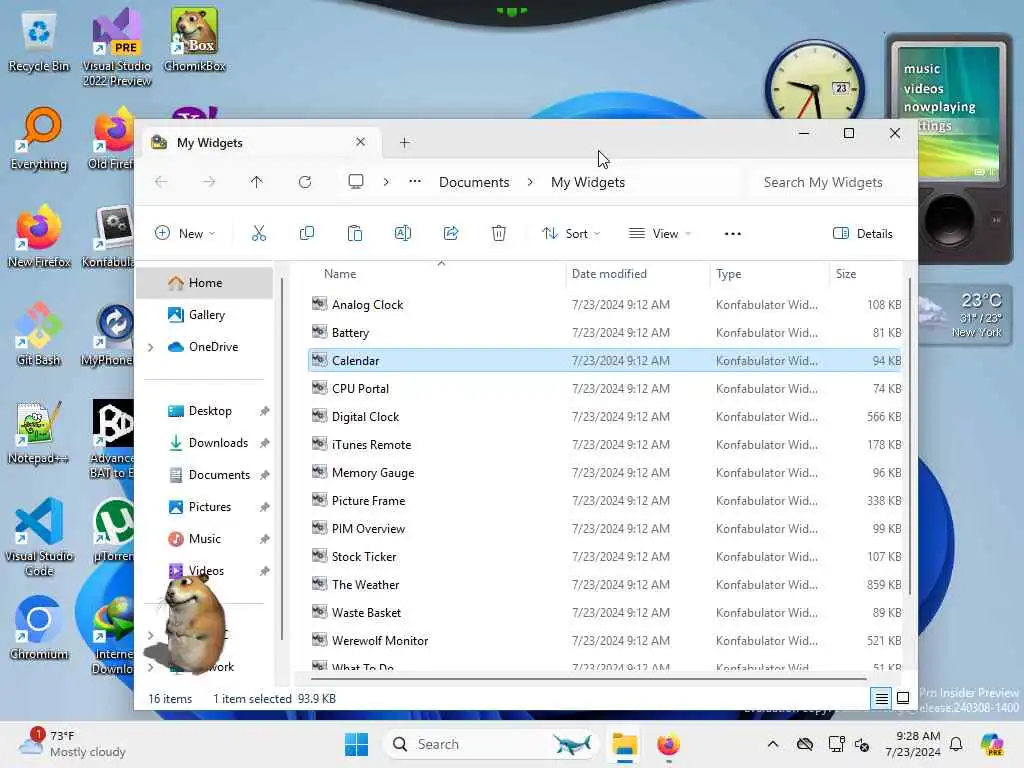1024x768 pixels.
Task: Click the Rename icon in toolbar
Action: click(x=403, y=233)
